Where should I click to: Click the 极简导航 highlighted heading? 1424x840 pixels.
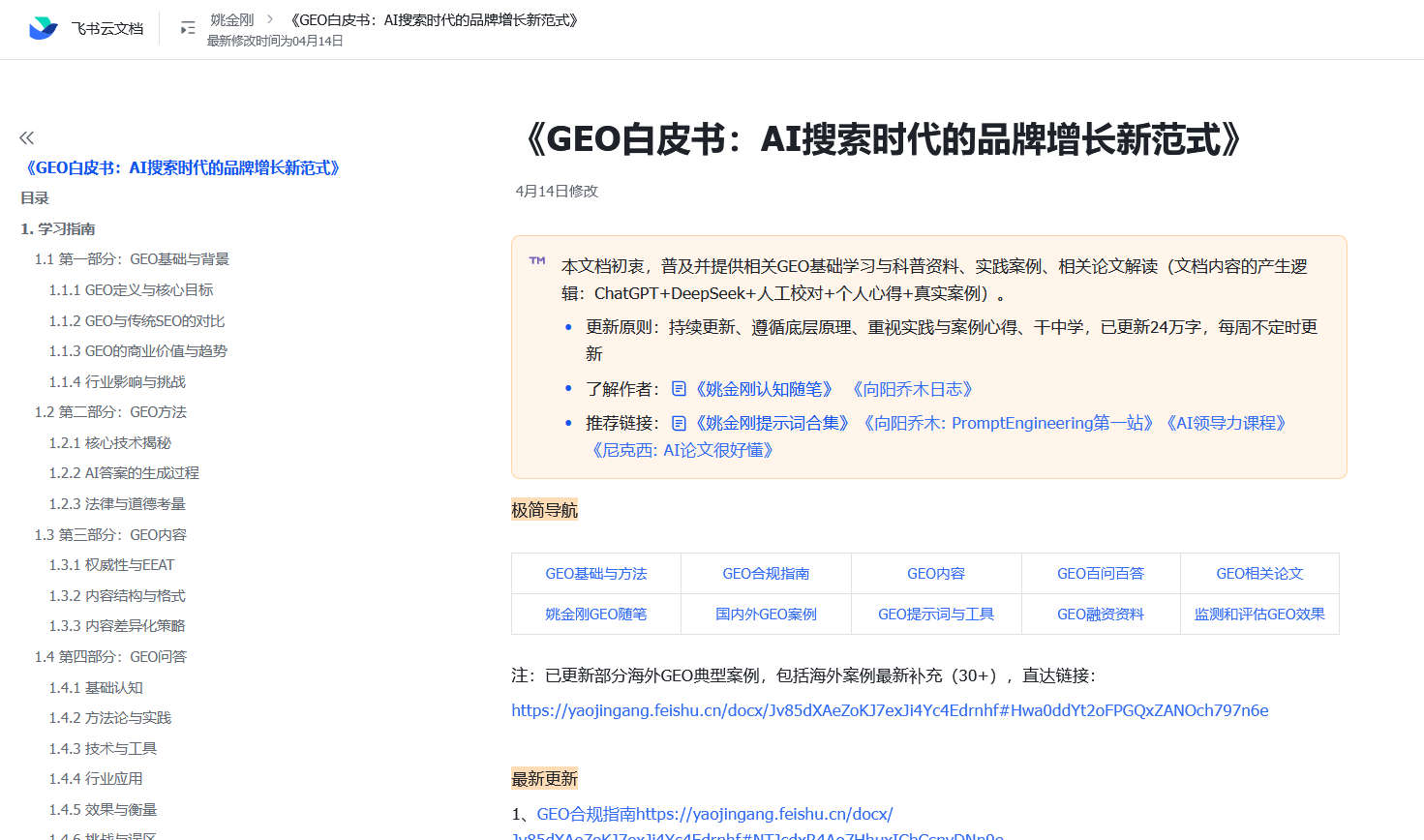click(x=544, y=510)
